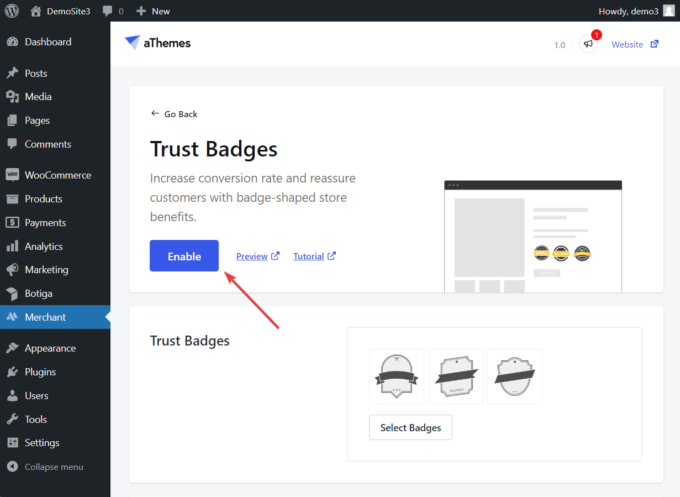The width and height of the screenshot is (680, 497).
Task: Click external link icon beside Website
Action: (654, 44)
